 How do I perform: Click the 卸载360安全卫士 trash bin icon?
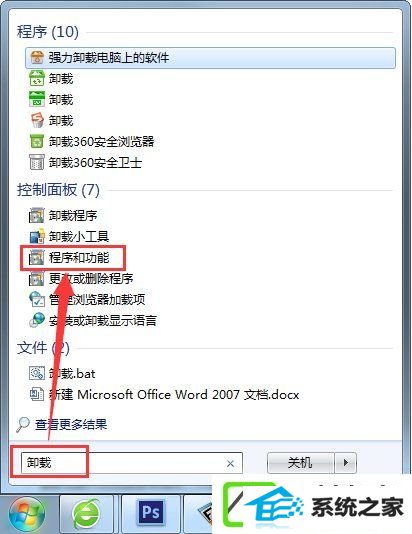pos(37,162)
